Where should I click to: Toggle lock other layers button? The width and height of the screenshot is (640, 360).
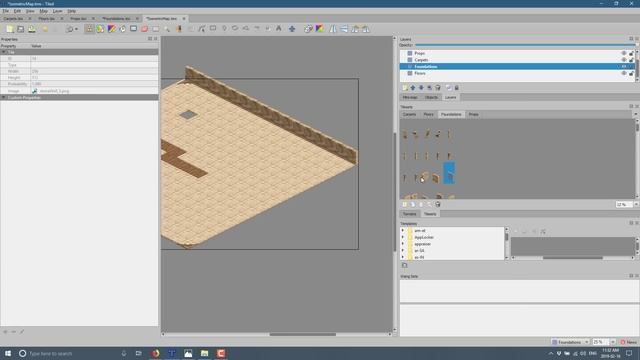[x=457, y=88]
